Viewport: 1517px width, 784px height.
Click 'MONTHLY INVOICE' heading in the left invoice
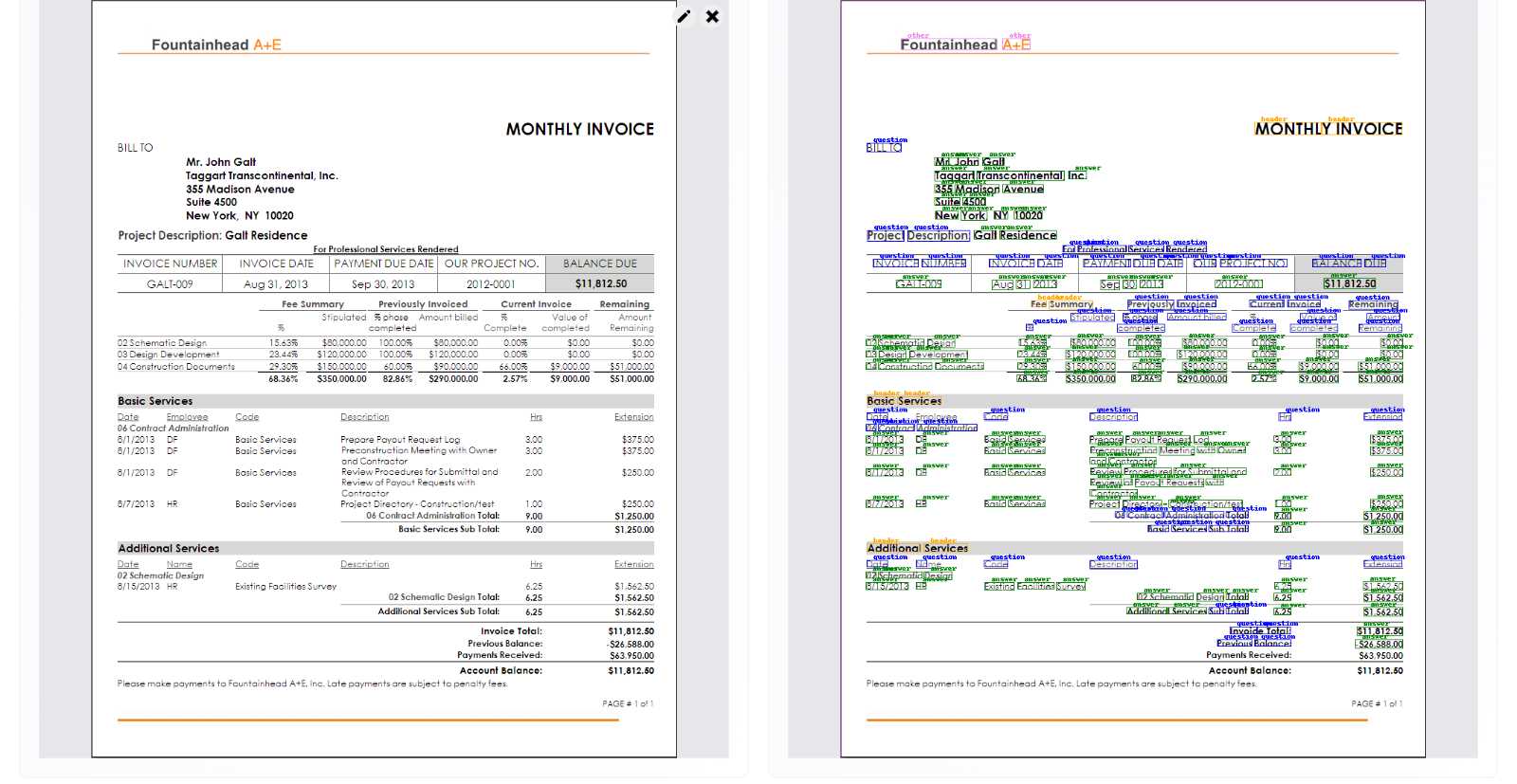(579, 129)
